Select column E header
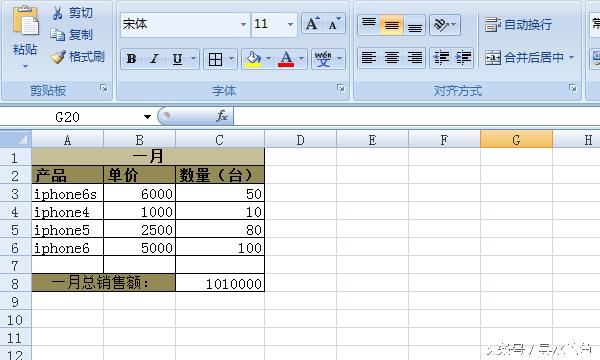Viewport: 600px width, 360px height. click(x=372, y=140)
